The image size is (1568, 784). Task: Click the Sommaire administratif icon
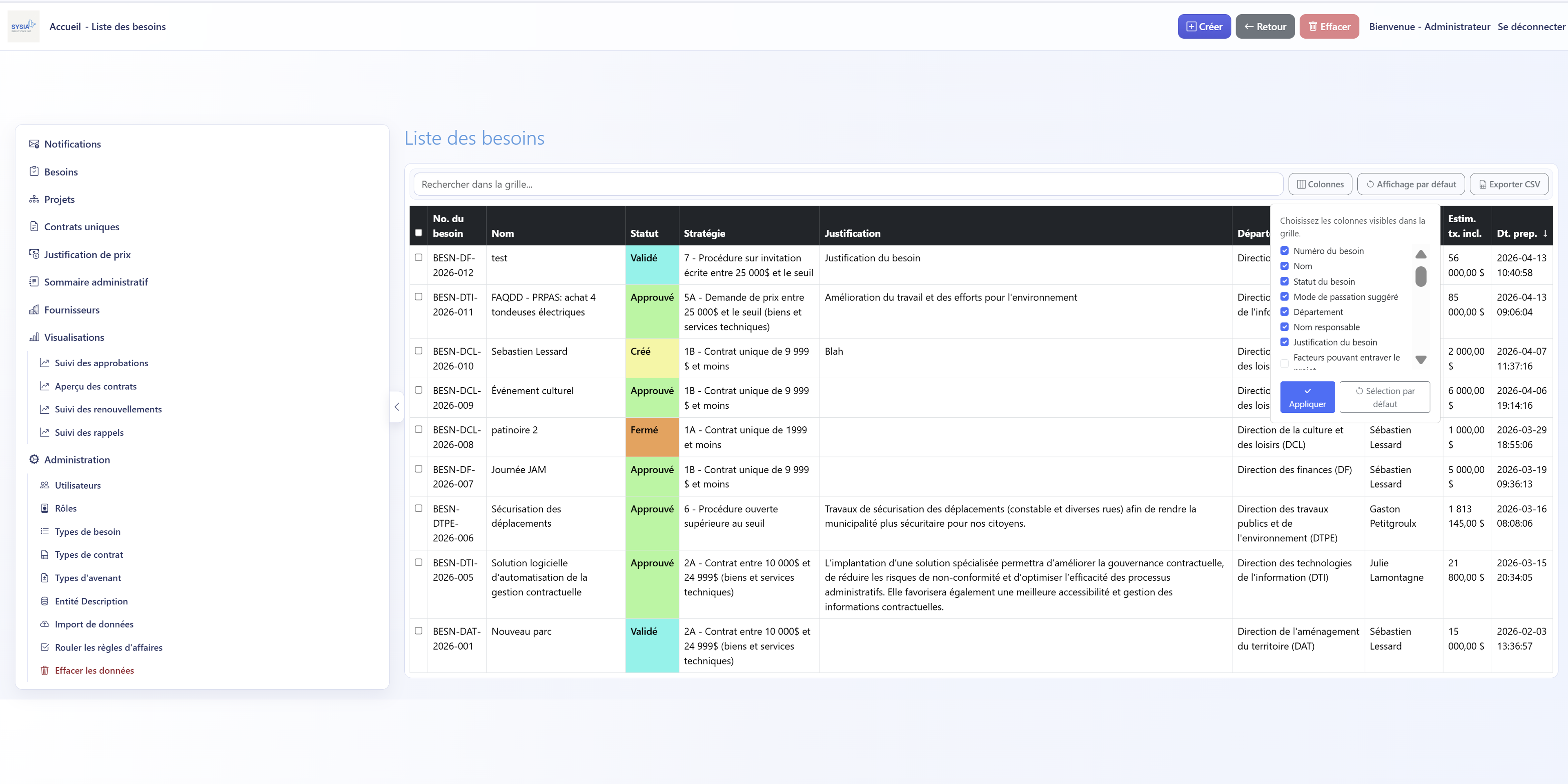click(34, 281)
